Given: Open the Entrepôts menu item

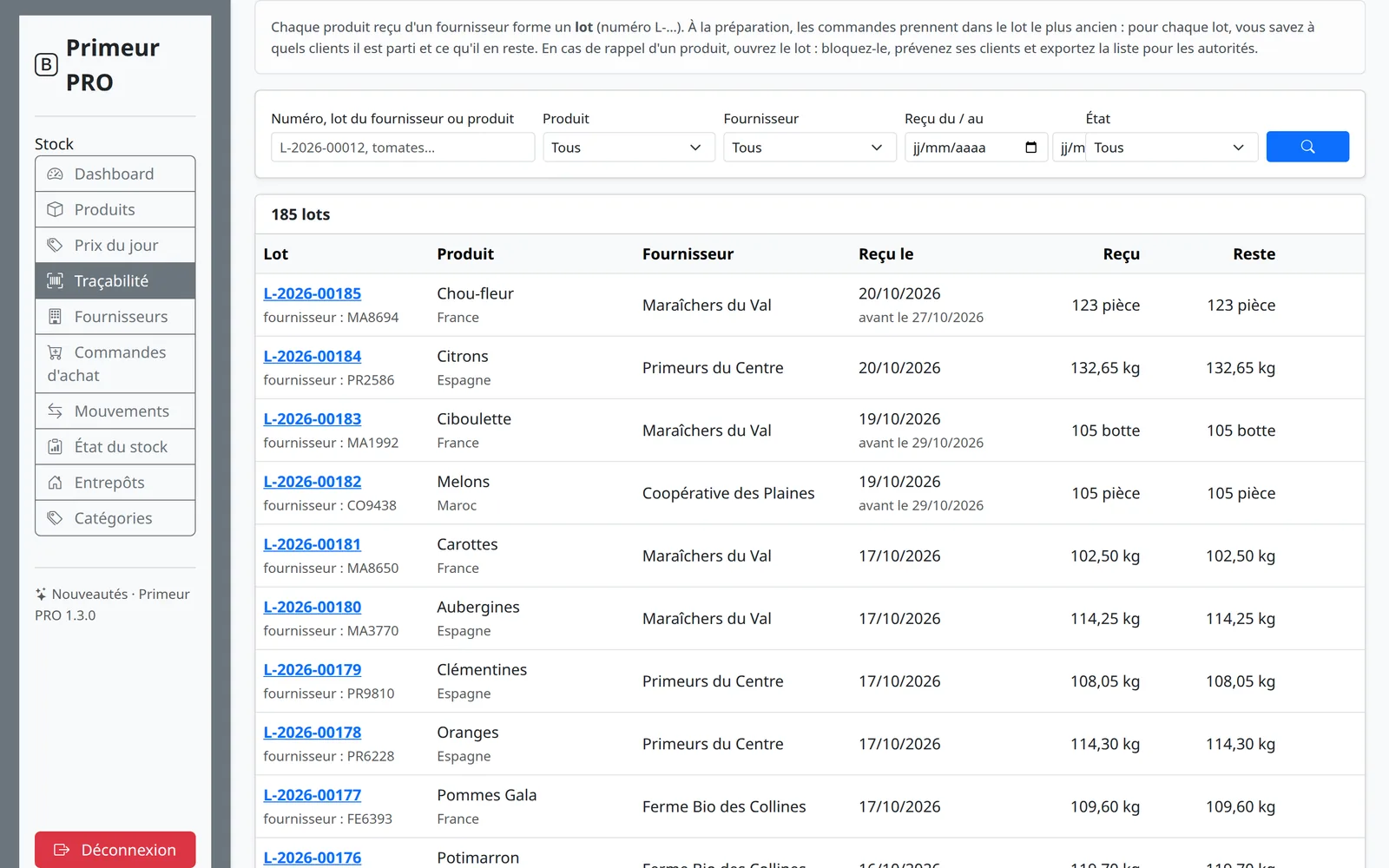Looking at the screenshot, I should [x=115, y=483].
